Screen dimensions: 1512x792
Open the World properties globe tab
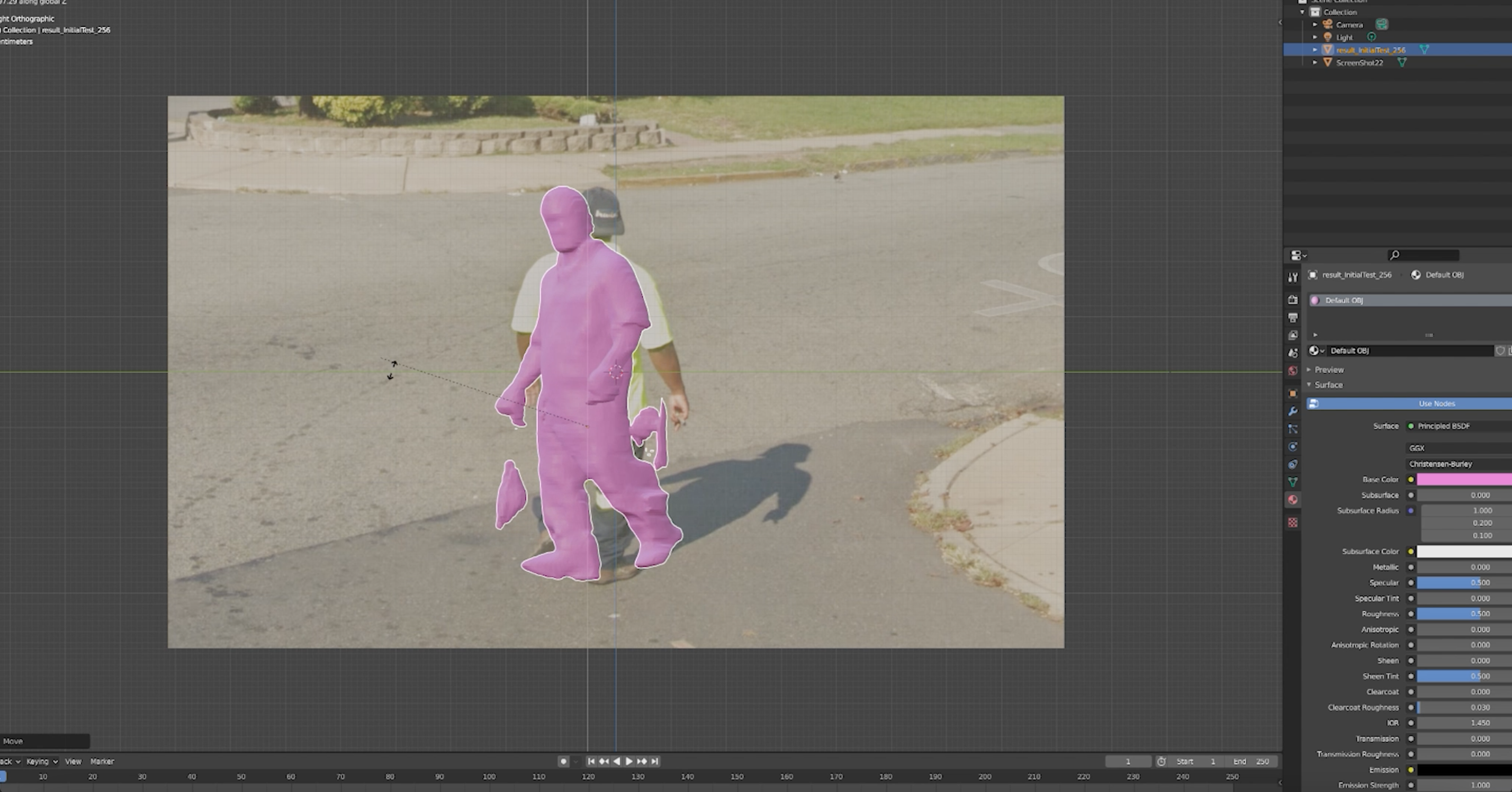[x=1292, y=371]
